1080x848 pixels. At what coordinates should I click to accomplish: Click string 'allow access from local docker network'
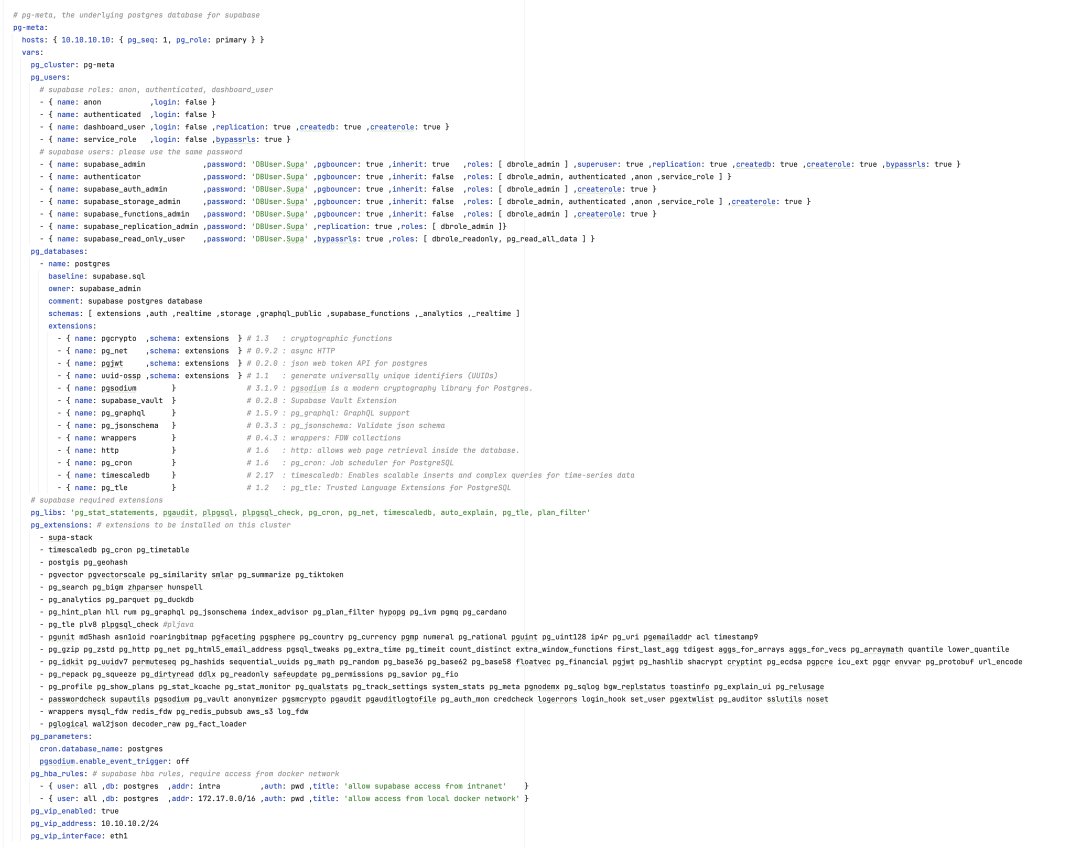tap(432, 799)
